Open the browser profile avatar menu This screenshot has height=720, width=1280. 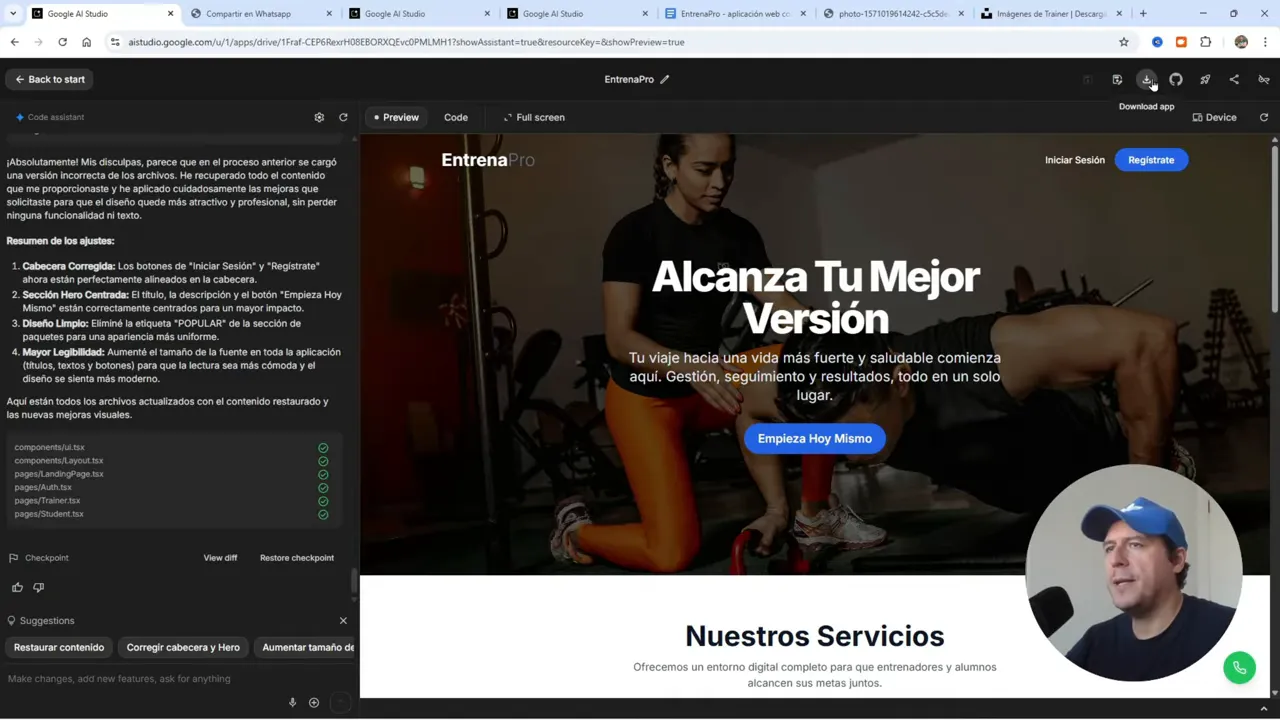coord(1241,42)
